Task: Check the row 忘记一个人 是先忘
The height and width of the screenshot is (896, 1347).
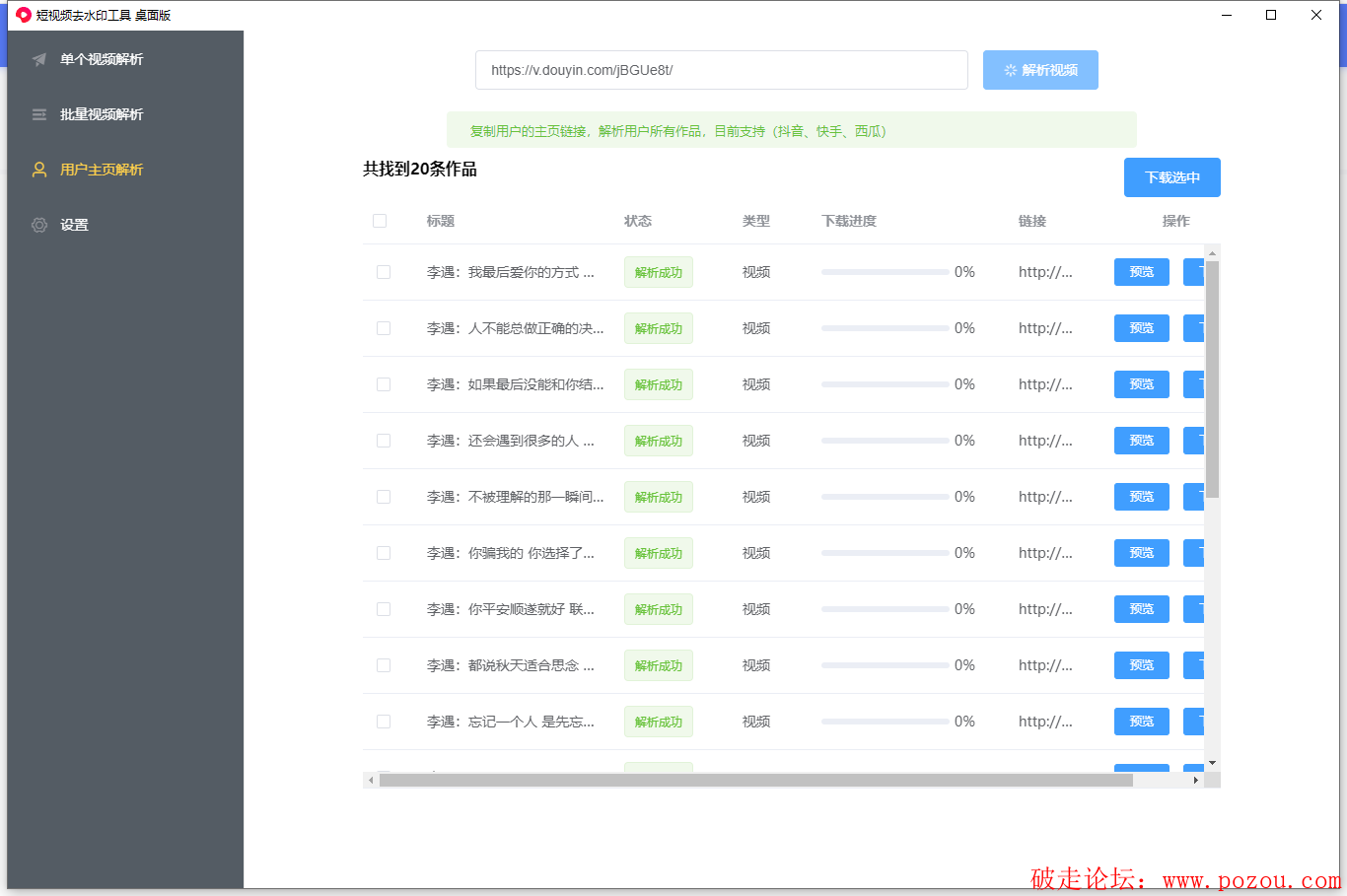Action: (384, 722)
